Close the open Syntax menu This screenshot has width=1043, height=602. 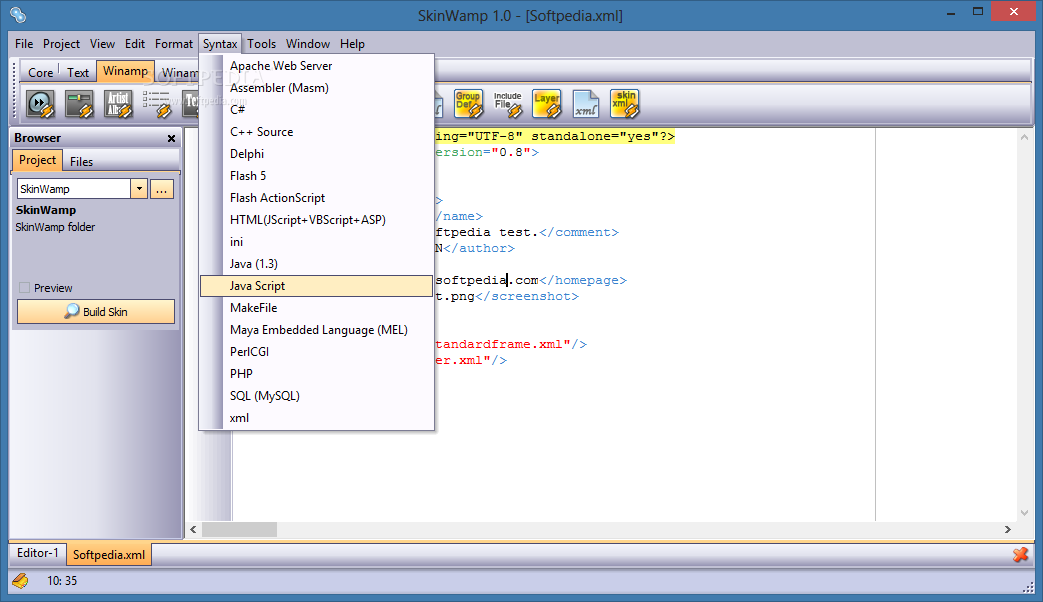click(x=220, y=44)
